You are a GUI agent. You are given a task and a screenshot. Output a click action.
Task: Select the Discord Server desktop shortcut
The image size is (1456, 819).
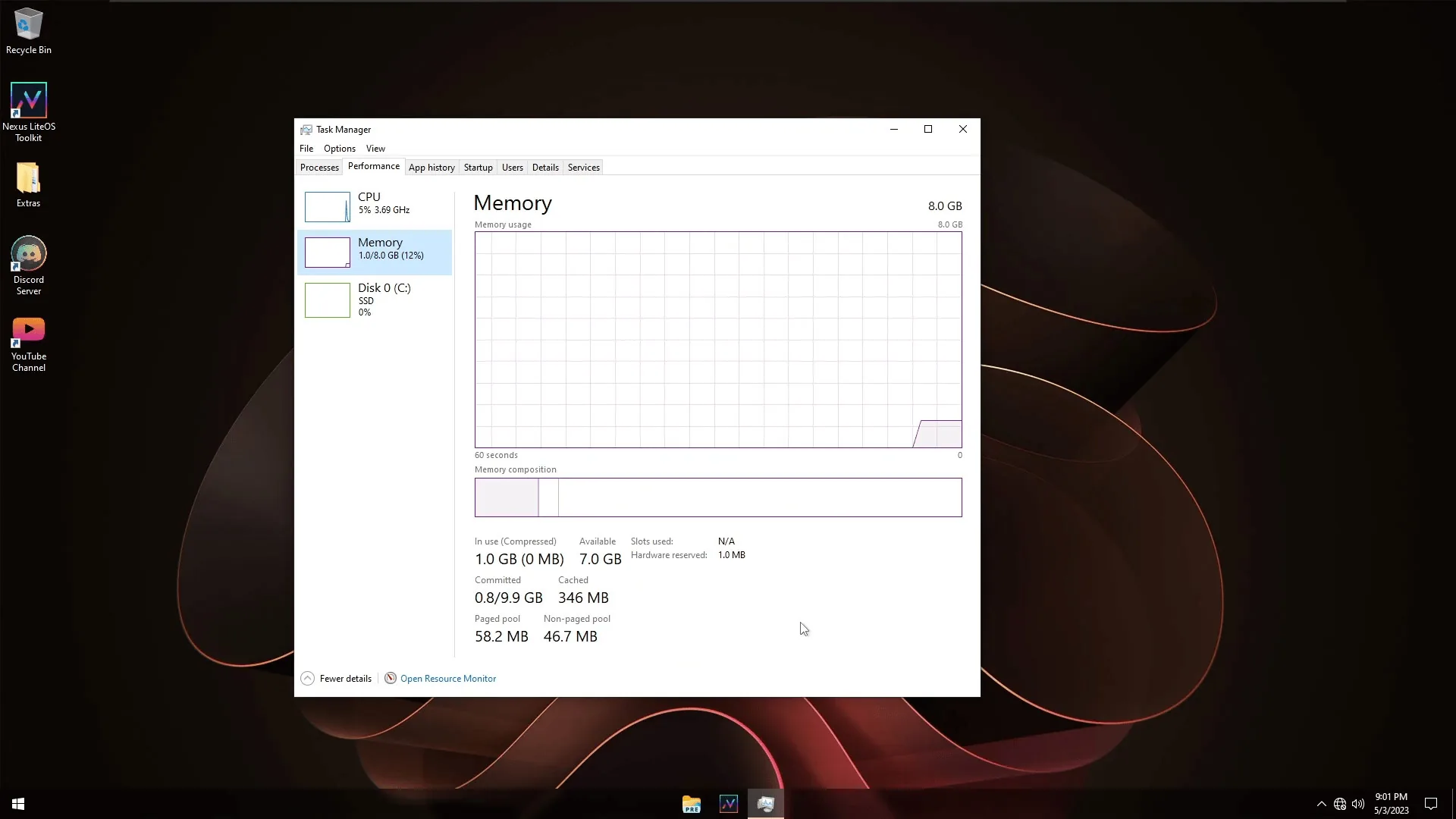(28, 265)
